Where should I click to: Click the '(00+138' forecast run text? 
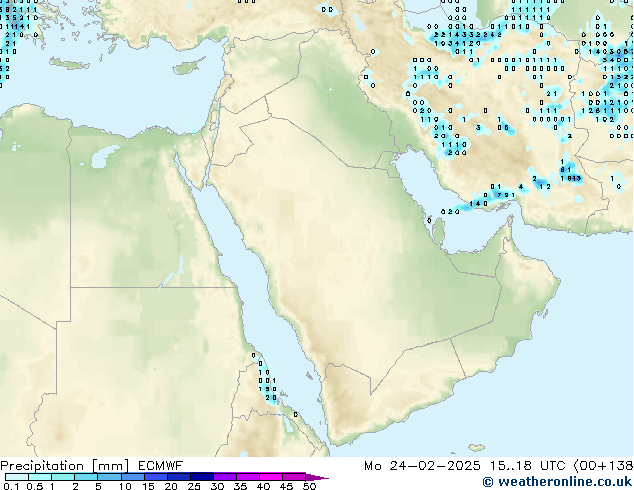(603, 466)
